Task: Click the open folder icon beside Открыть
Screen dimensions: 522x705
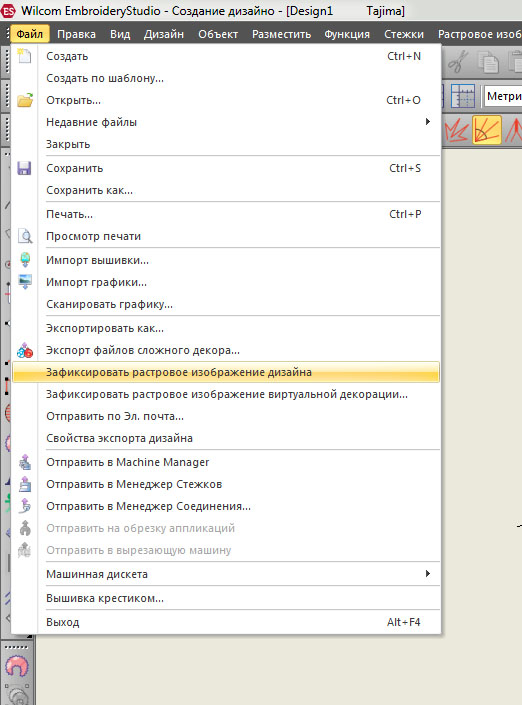Action: pyautogui.click(x=25, y=100)
